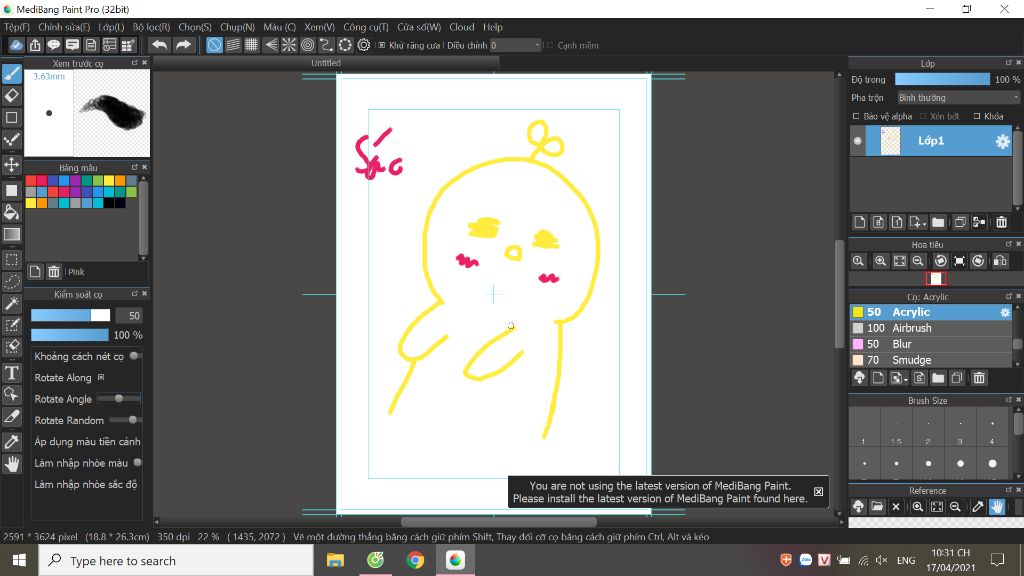Image resolution: width=1024 pixels, height=576 pixels.
Task: Hide layer Lớp1 using visibility dot
Action: pyautogui.click(x=857, y=141)
